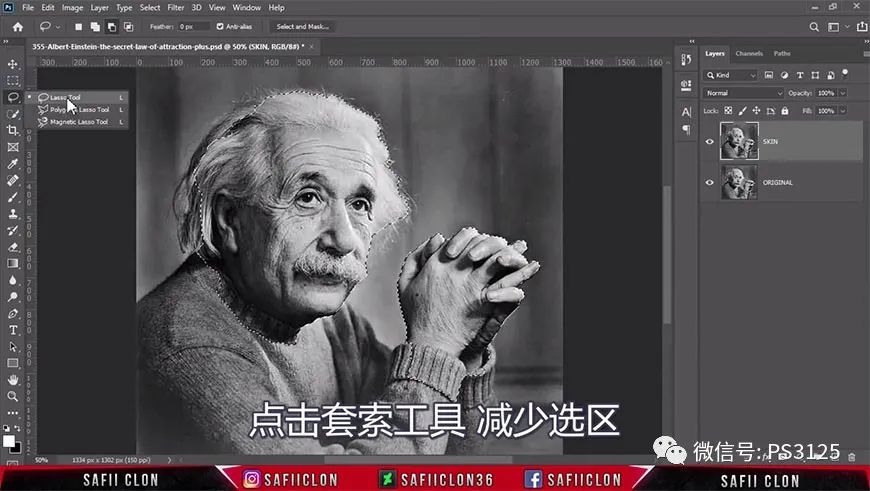Select the Horizontal Type tool

coord(13,330)
